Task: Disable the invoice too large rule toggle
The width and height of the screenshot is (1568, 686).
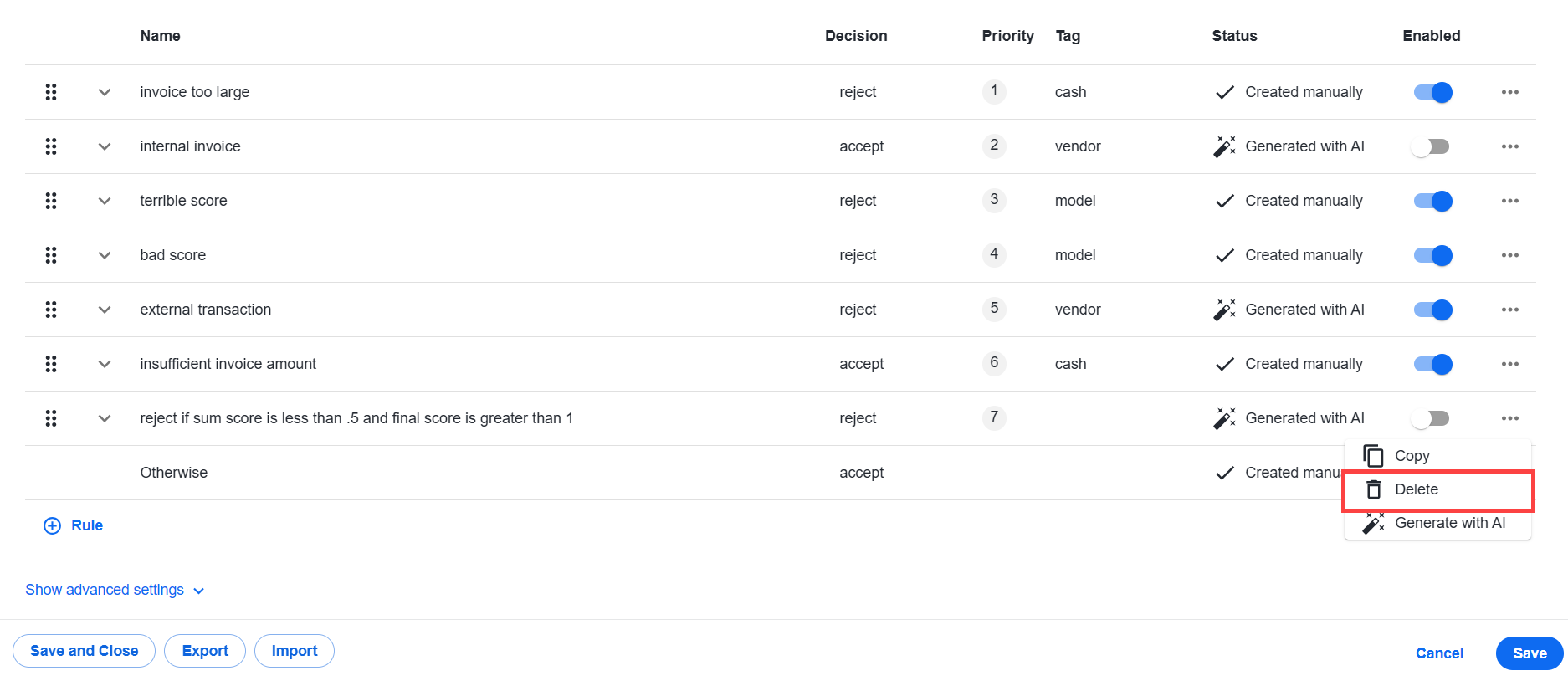Action: click(x=1432, y=92)
